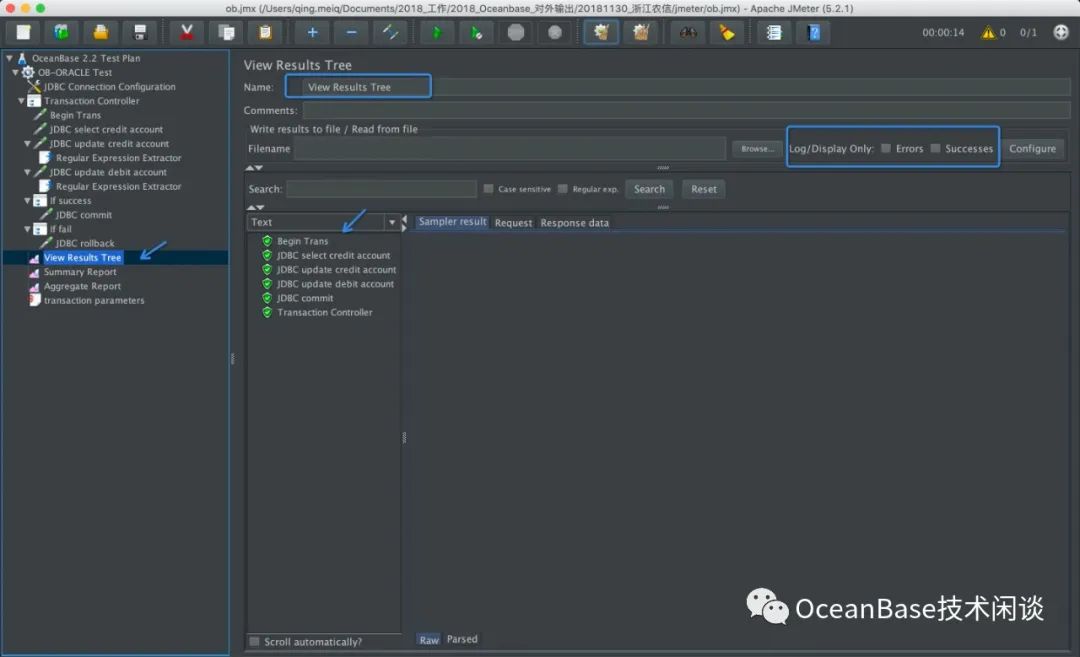Screen dimensions: 1080x657
Task: Open the Text renderer dropdown
Action: 391,222
